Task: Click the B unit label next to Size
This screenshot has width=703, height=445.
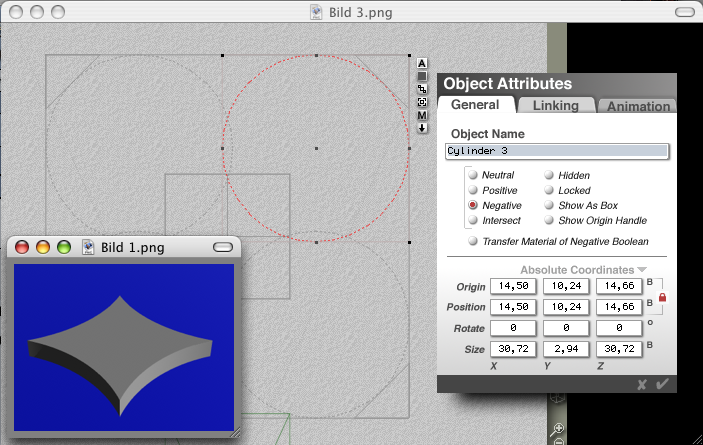Action: [650, 345]
